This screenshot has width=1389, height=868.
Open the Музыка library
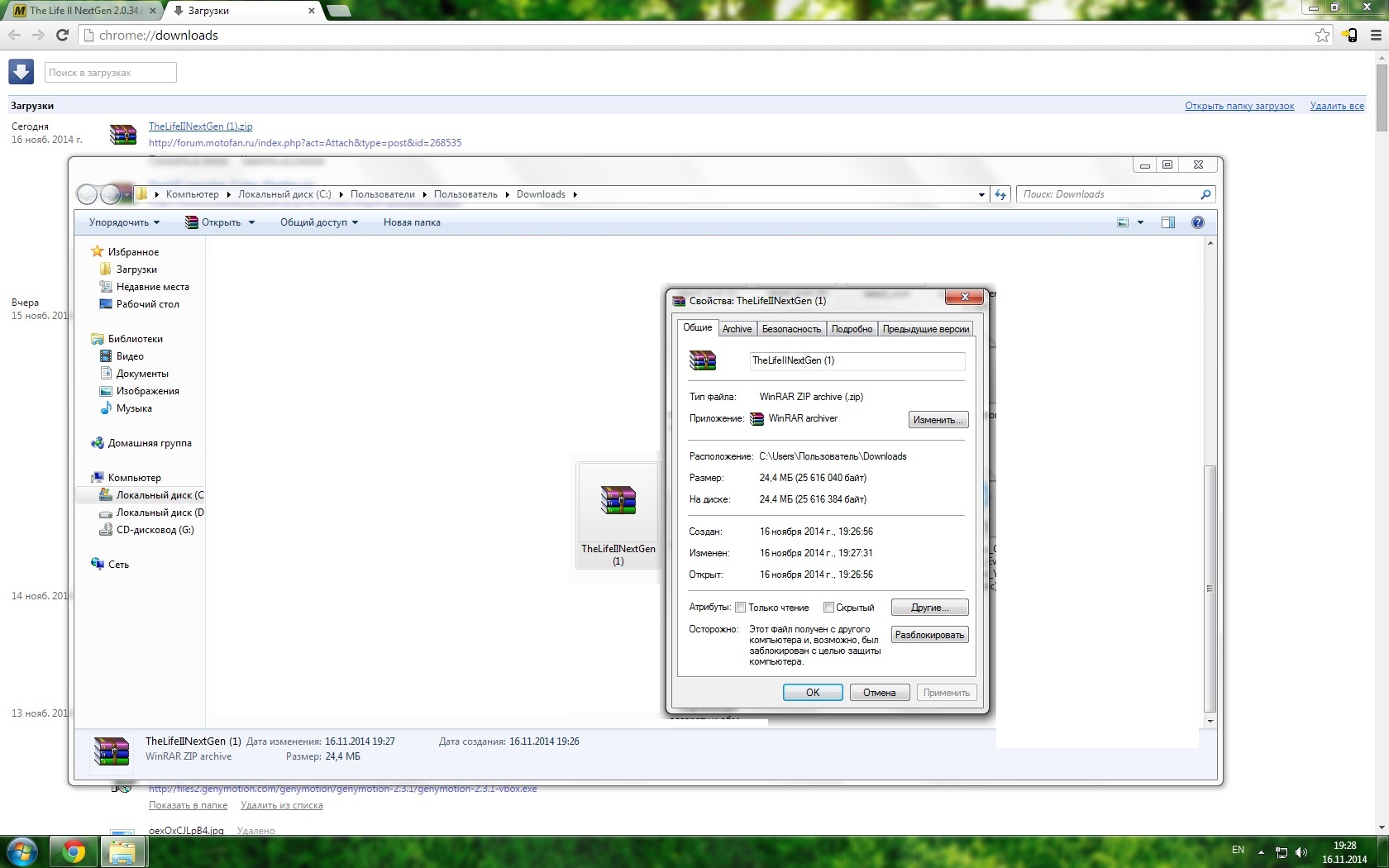point(134,408)
